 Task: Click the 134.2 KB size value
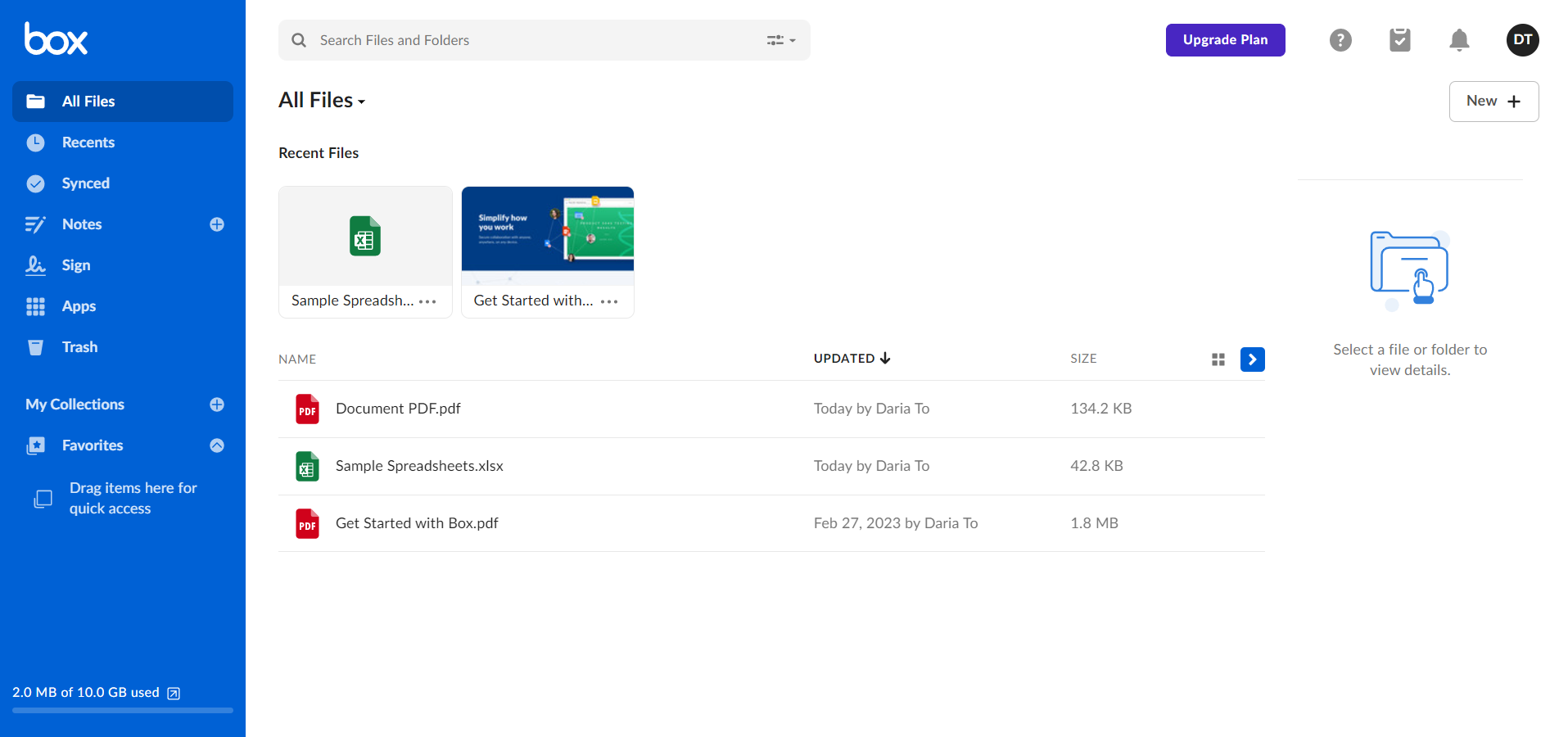1101,409
